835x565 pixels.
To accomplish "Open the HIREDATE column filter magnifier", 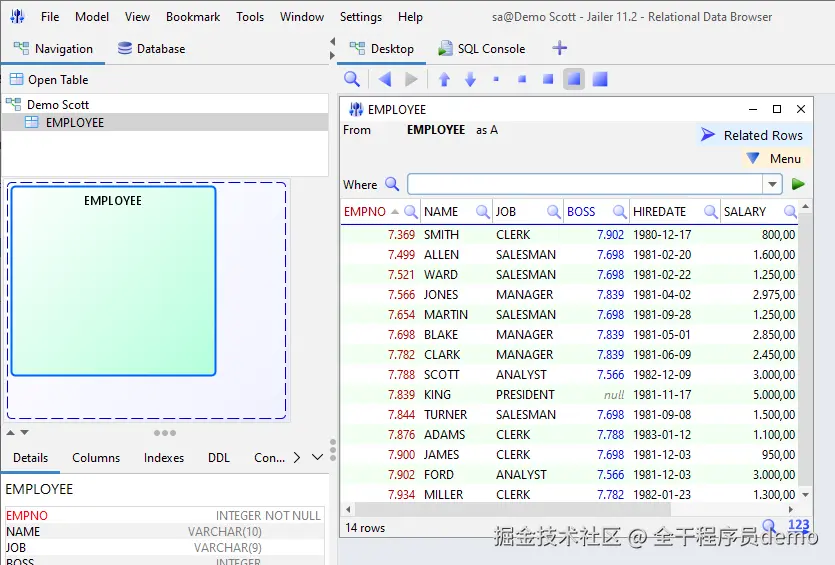I will (x=710, y=211).
